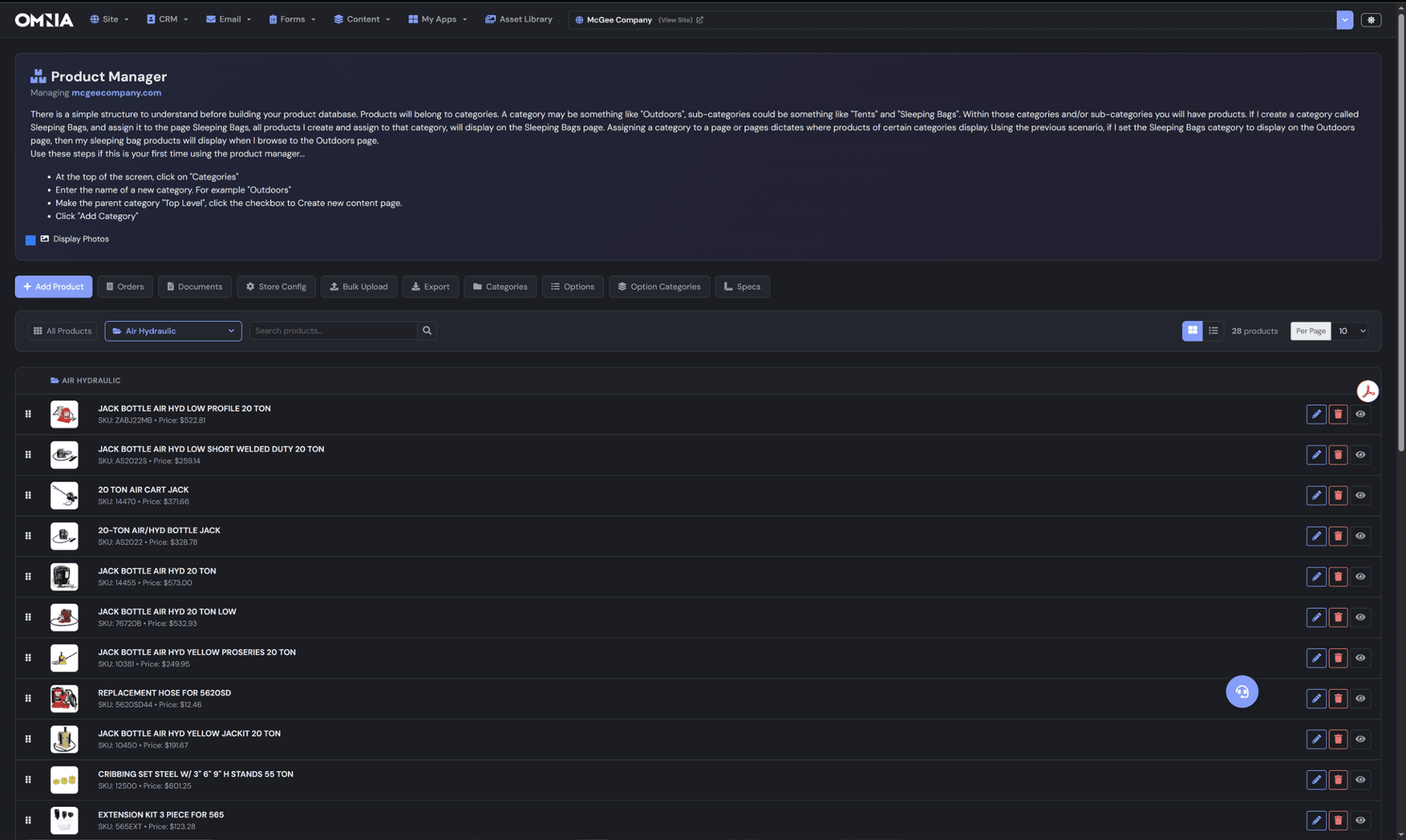Open the Asset Library
The width and height of the screenshot is (1406, 840).
coord(519,20)
